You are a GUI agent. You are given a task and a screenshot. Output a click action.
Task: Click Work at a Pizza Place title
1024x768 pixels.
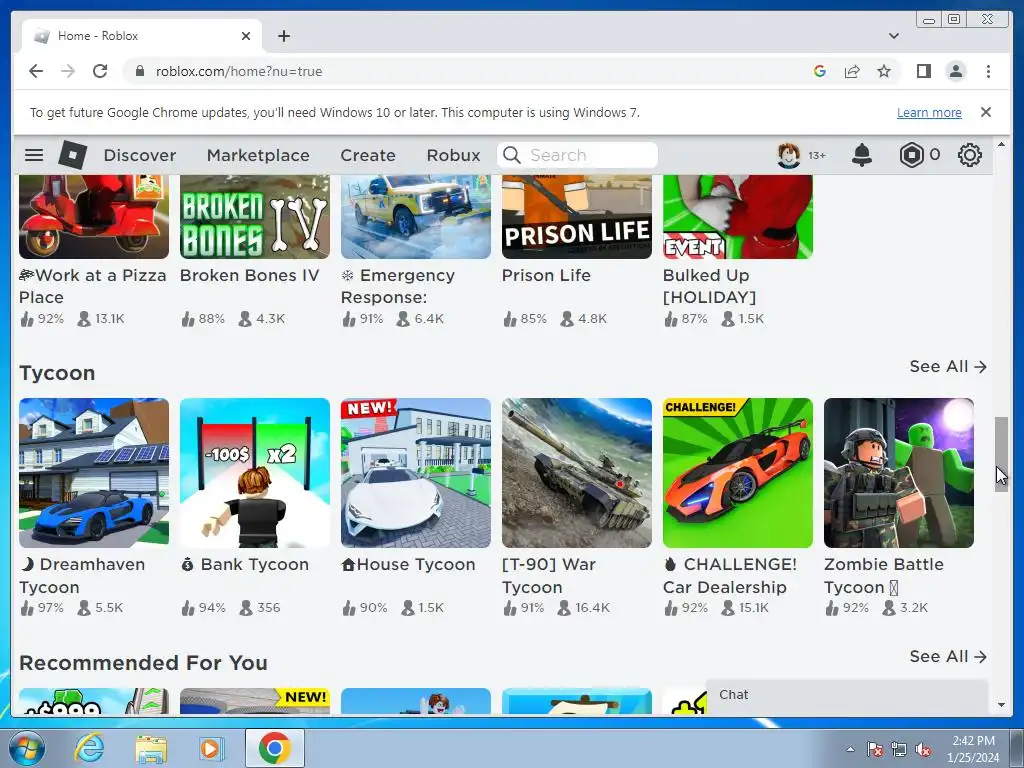click(x=93, y=286)
